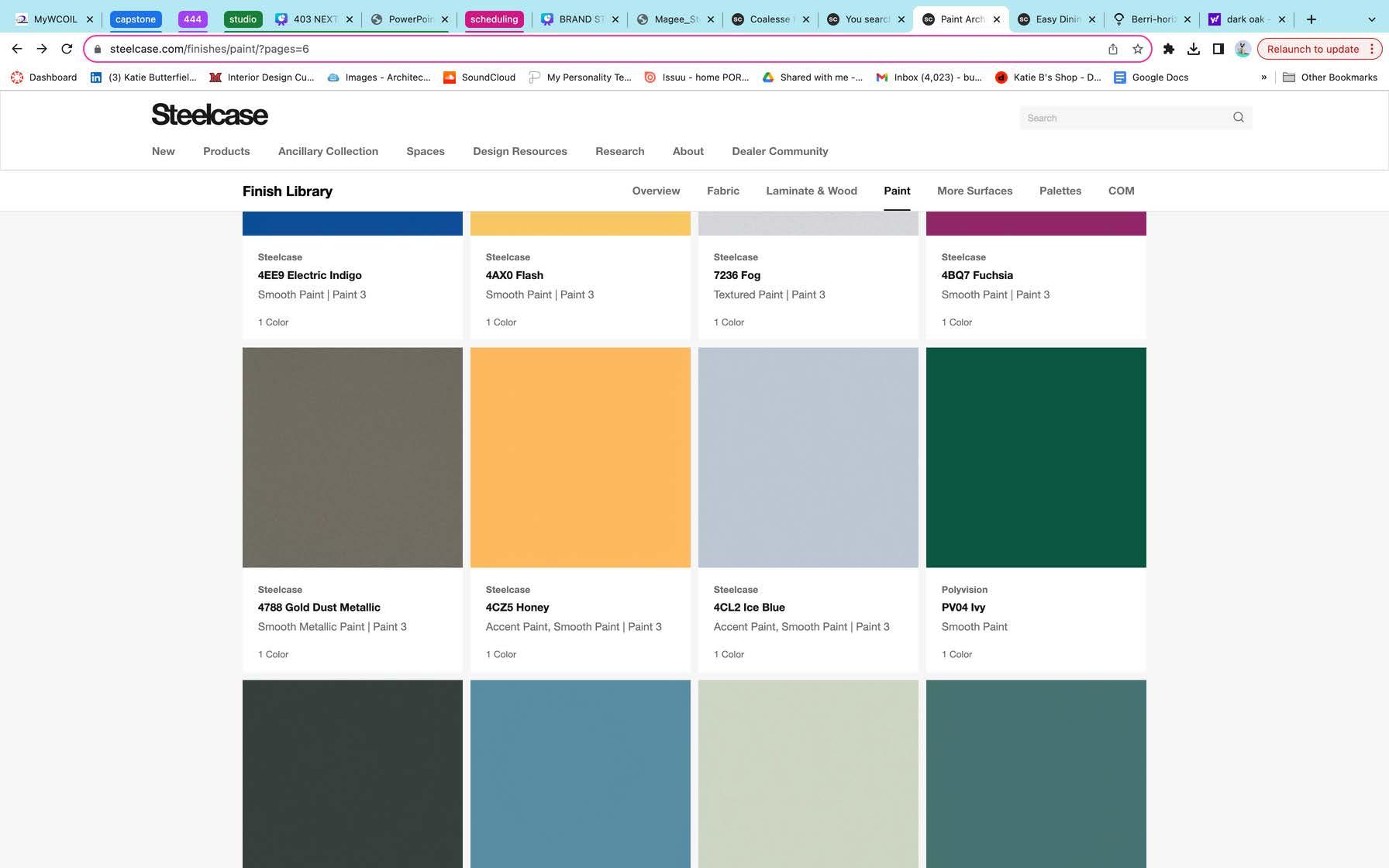This screenshot has height=868, width=1389.
Task: Open the Spaces navigation menu
Action: click(x=426, y=151)
